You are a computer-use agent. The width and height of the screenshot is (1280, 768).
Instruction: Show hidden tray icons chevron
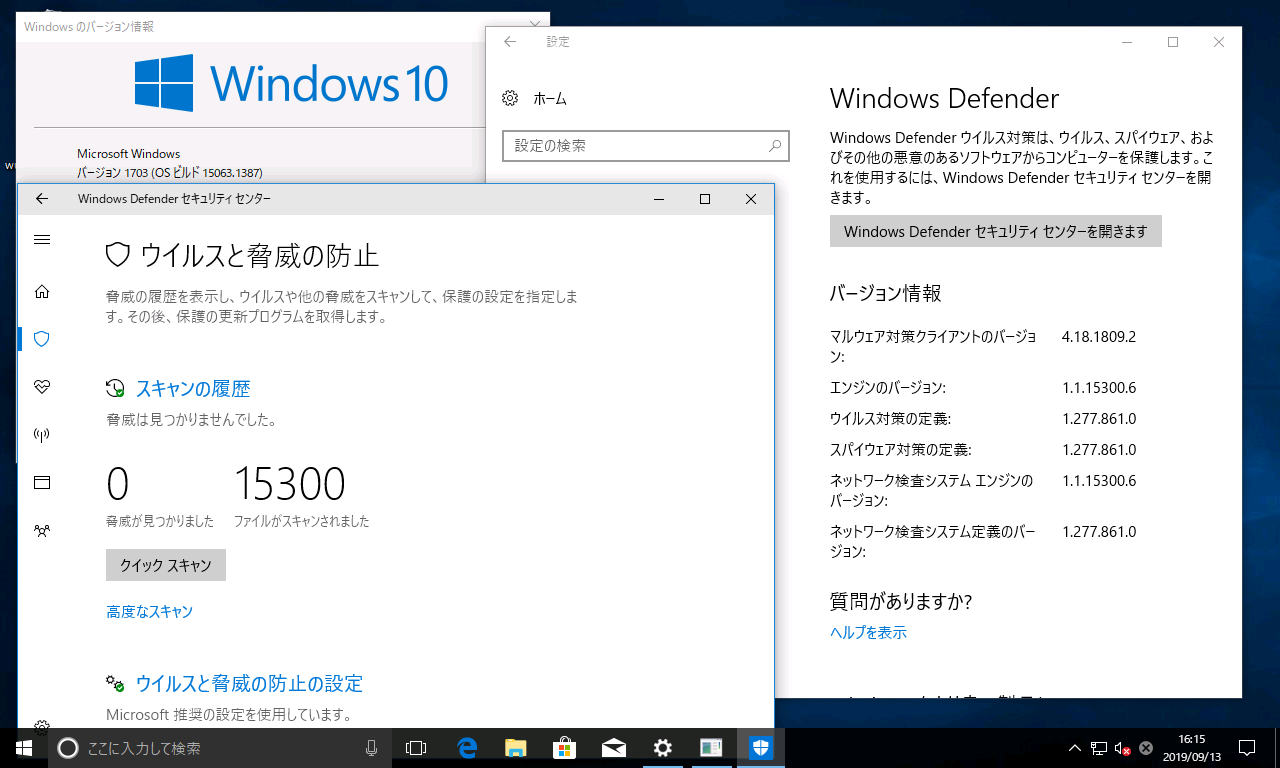click(1075, 748)
